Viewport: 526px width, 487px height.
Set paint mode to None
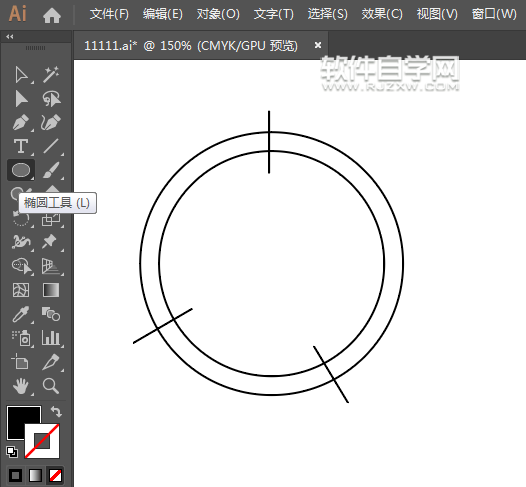point(55,475)
